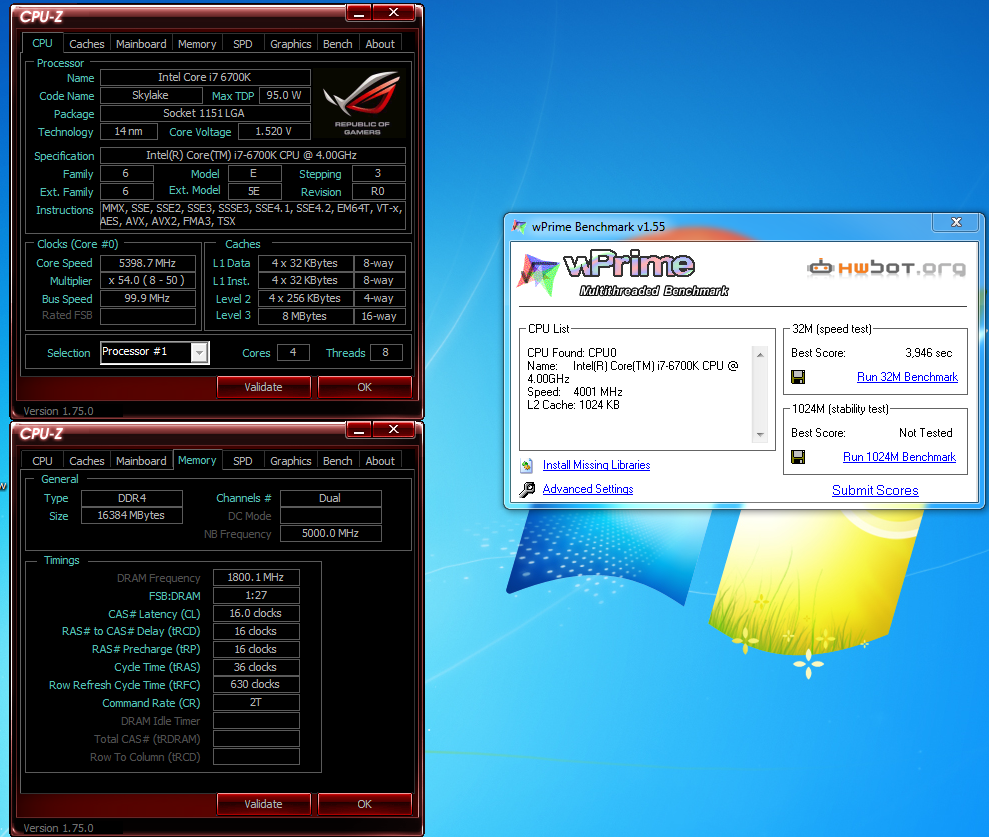The width and height of the screenshot is (989, 837).
Task: Switch to Bench tab in top CPU-Z window
Action: pos(337,44)
